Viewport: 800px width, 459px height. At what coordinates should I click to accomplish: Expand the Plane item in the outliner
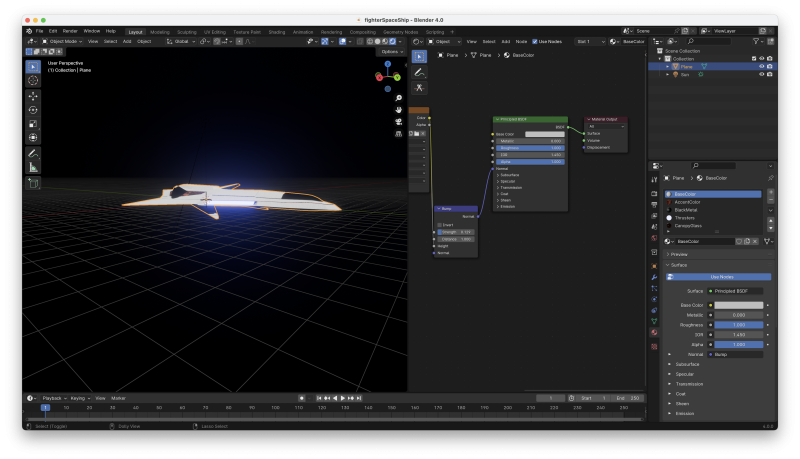point(667,66)
